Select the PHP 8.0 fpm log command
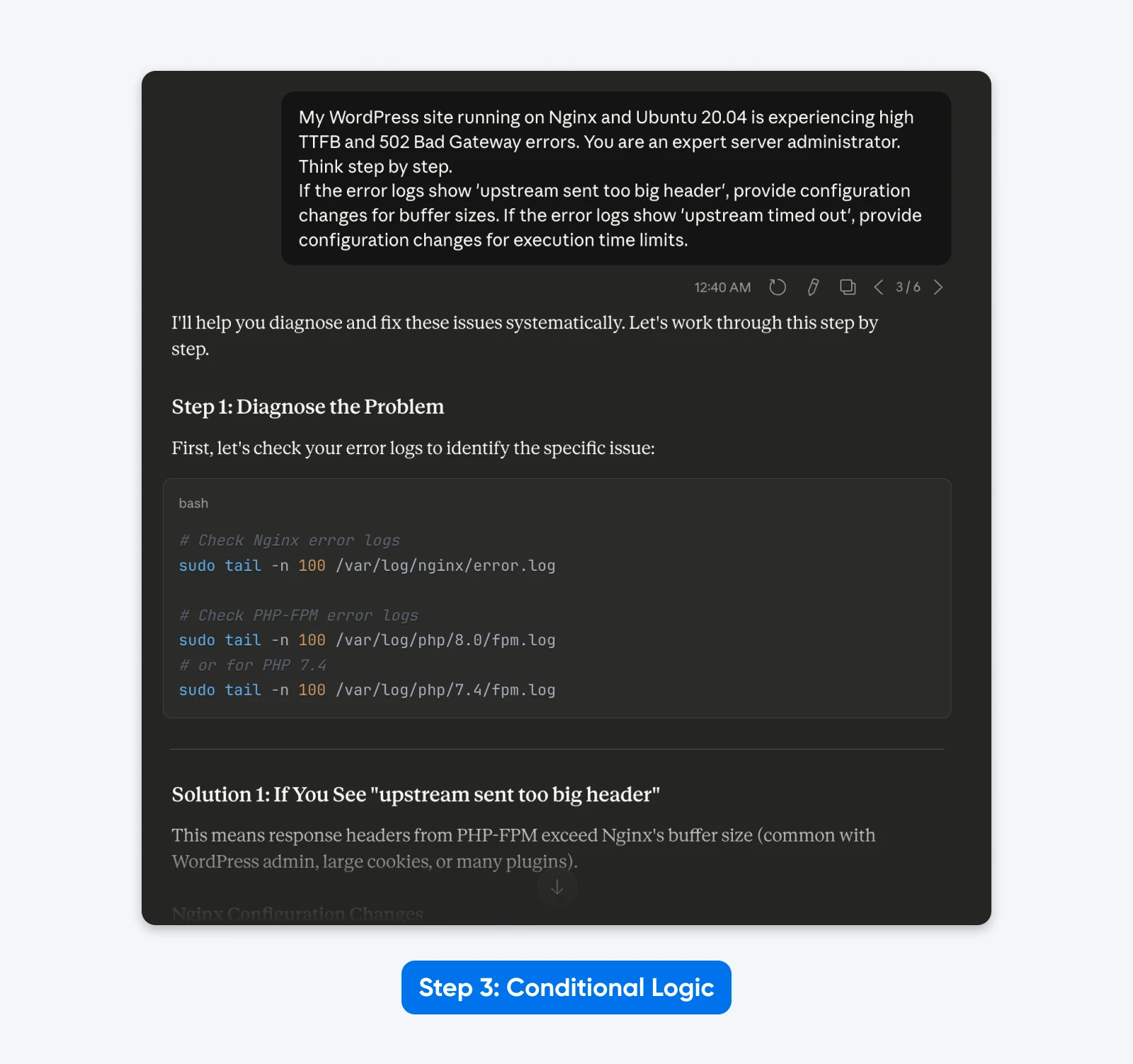 coord(366,640)
